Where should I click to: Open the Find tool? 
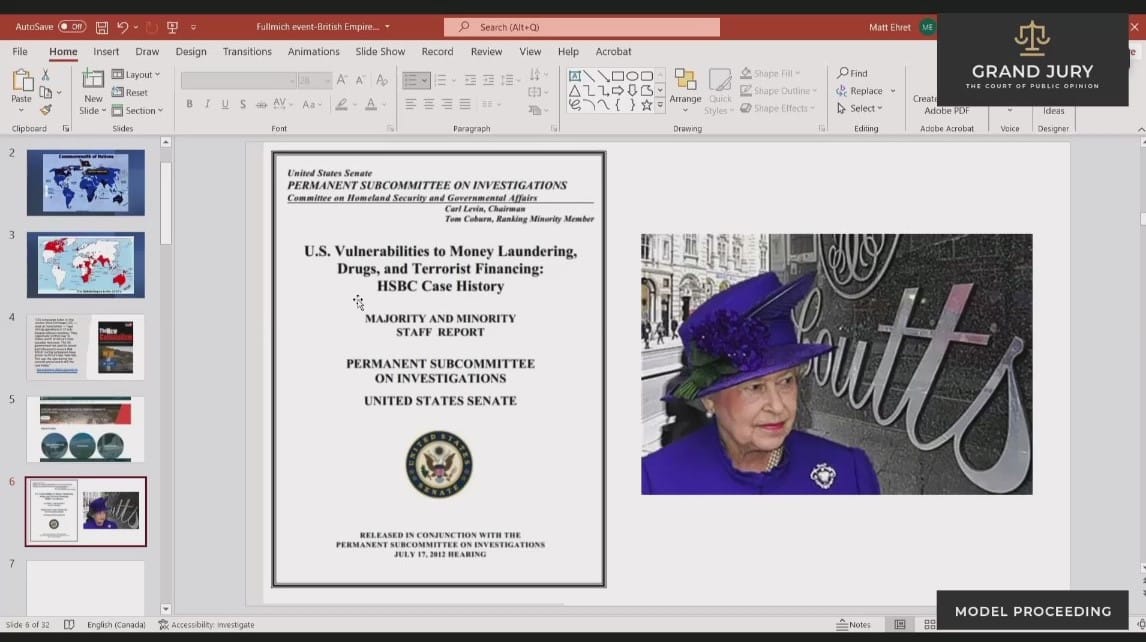[x=853, y=73]
